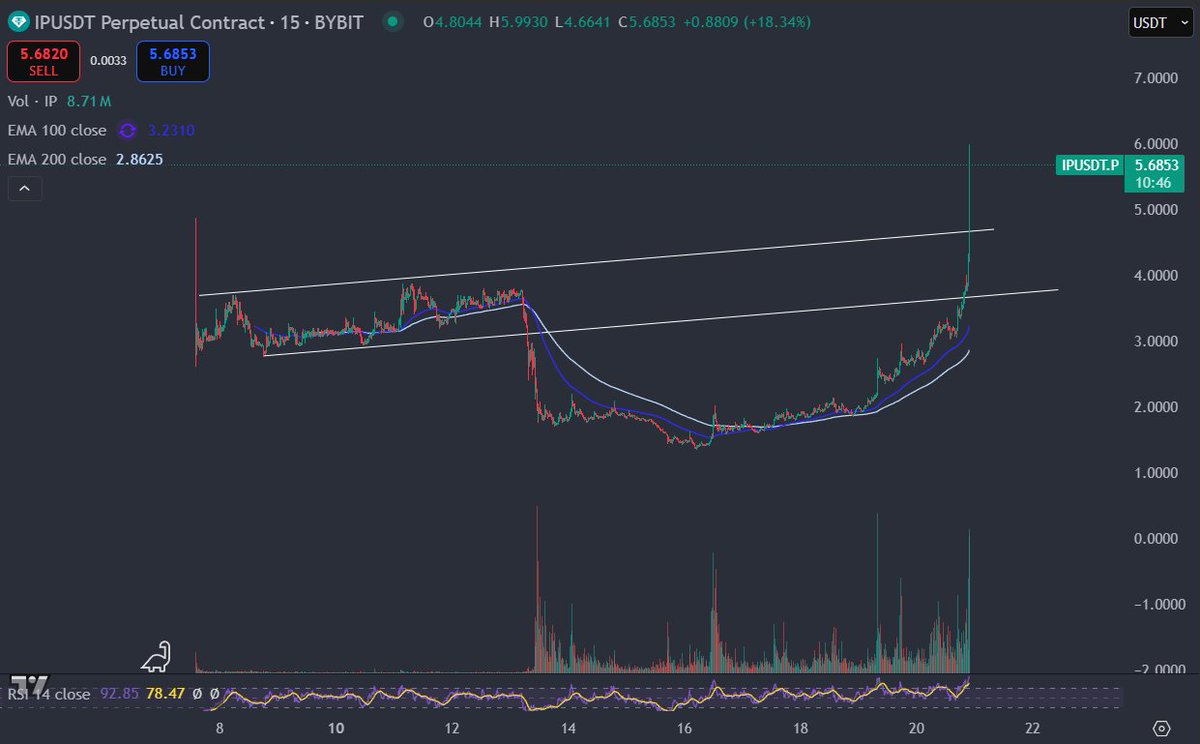Select the EMA 200 close indicator label
The width and height of the screenshot is (1200, 744).
point(57,159)
